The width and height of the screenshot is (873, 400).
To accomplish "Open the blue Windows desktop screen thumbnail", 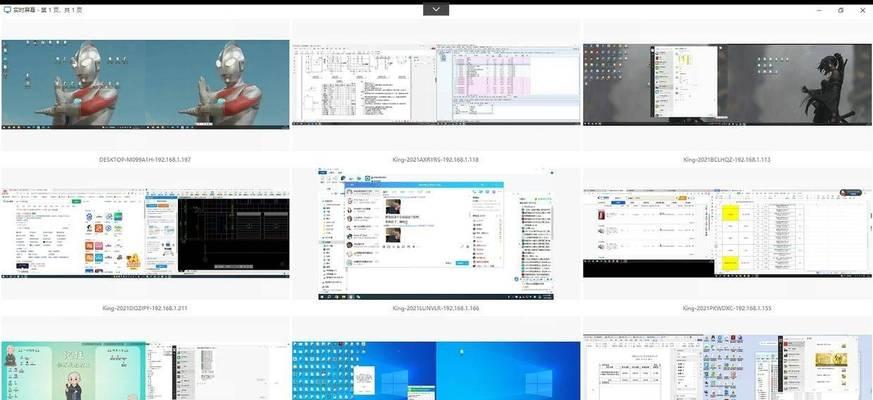I will (x=436, y=371).
